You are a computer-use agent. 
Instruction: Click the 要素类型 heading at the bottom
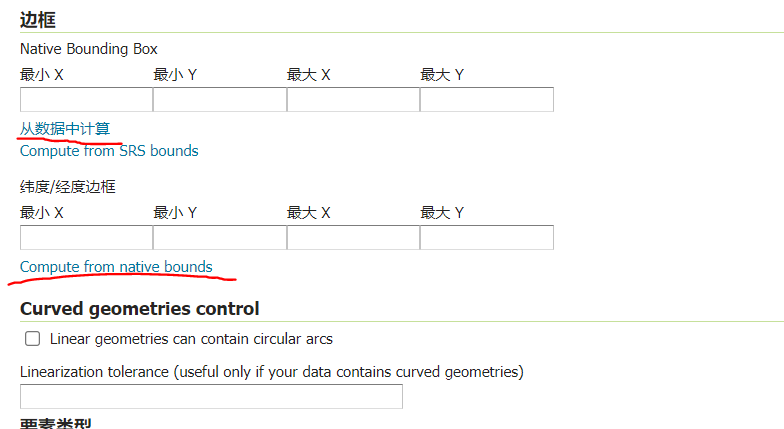pyautogui.click(x=55, y=425)
